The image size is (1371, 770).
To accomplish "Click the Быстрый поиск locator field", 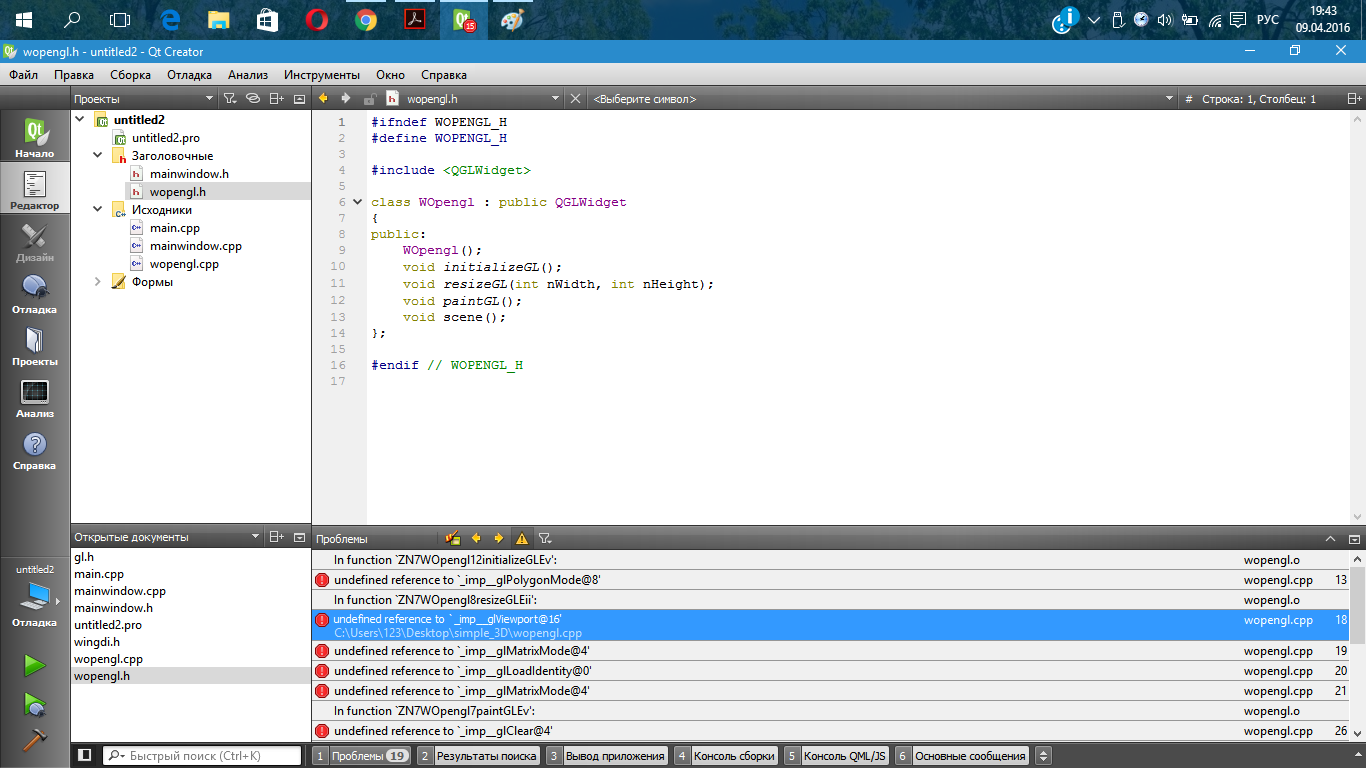I will (x=202, y=756).
